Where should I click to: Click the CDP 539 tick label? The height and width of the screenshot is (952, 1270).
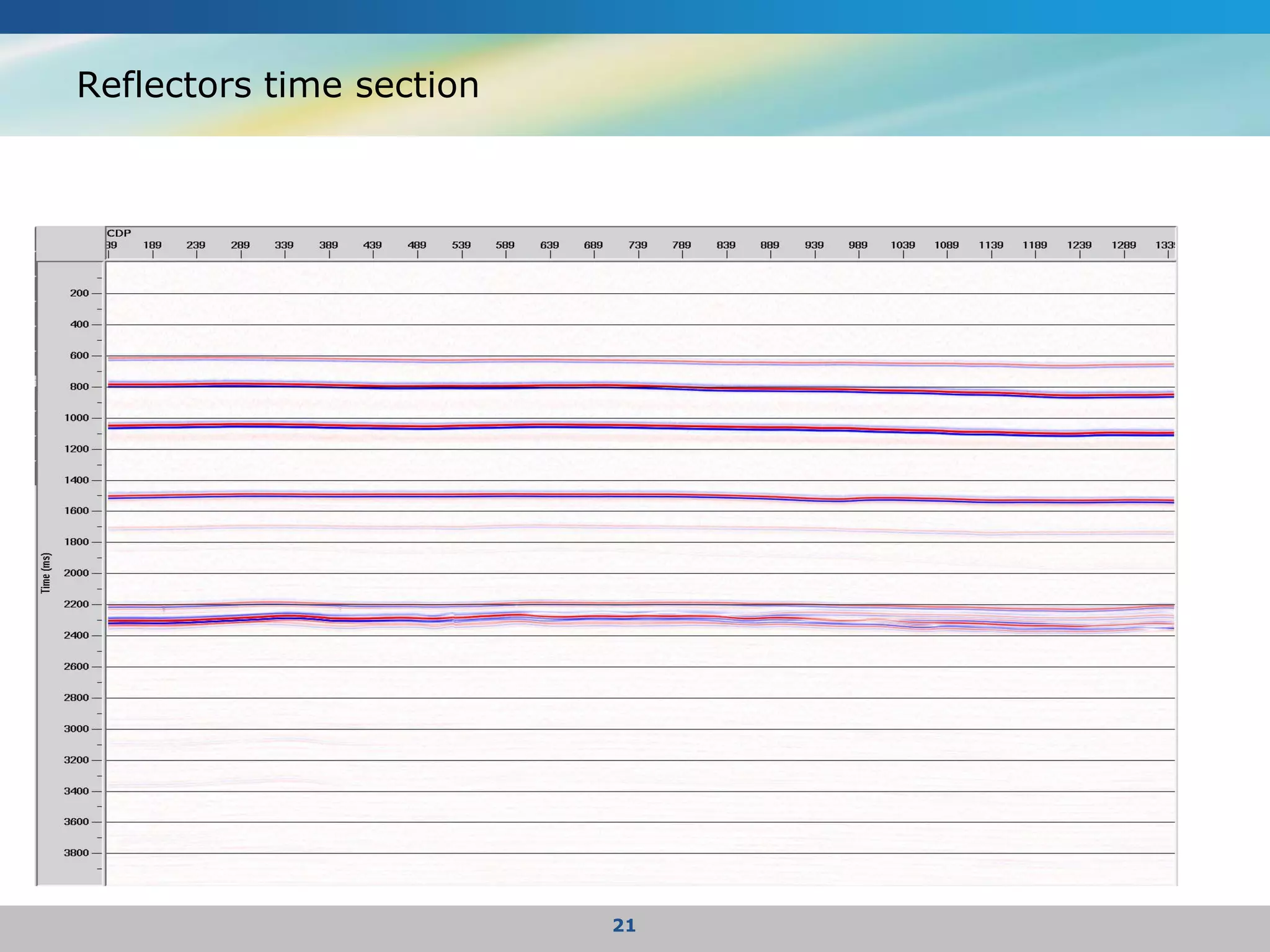tap(461, 245)
